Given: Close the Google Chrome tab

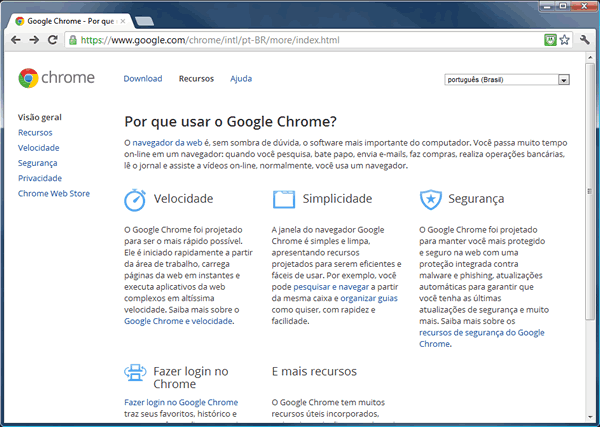Looking at the screenshot, I should [123, 21].
